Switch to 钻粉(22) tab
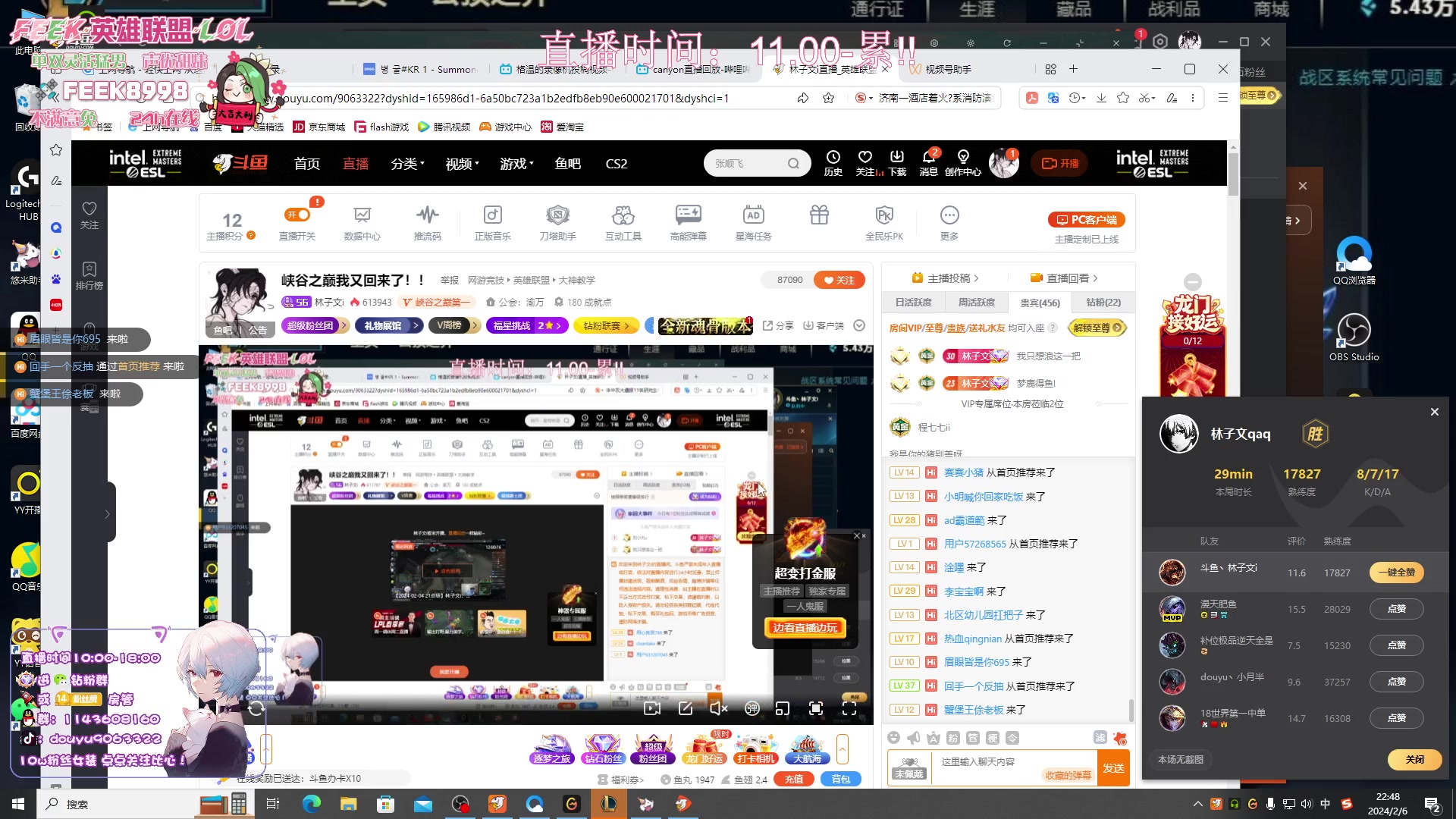Image resolution: width=1456 pixels, height=819 pixels. (x=1103, y=303)
